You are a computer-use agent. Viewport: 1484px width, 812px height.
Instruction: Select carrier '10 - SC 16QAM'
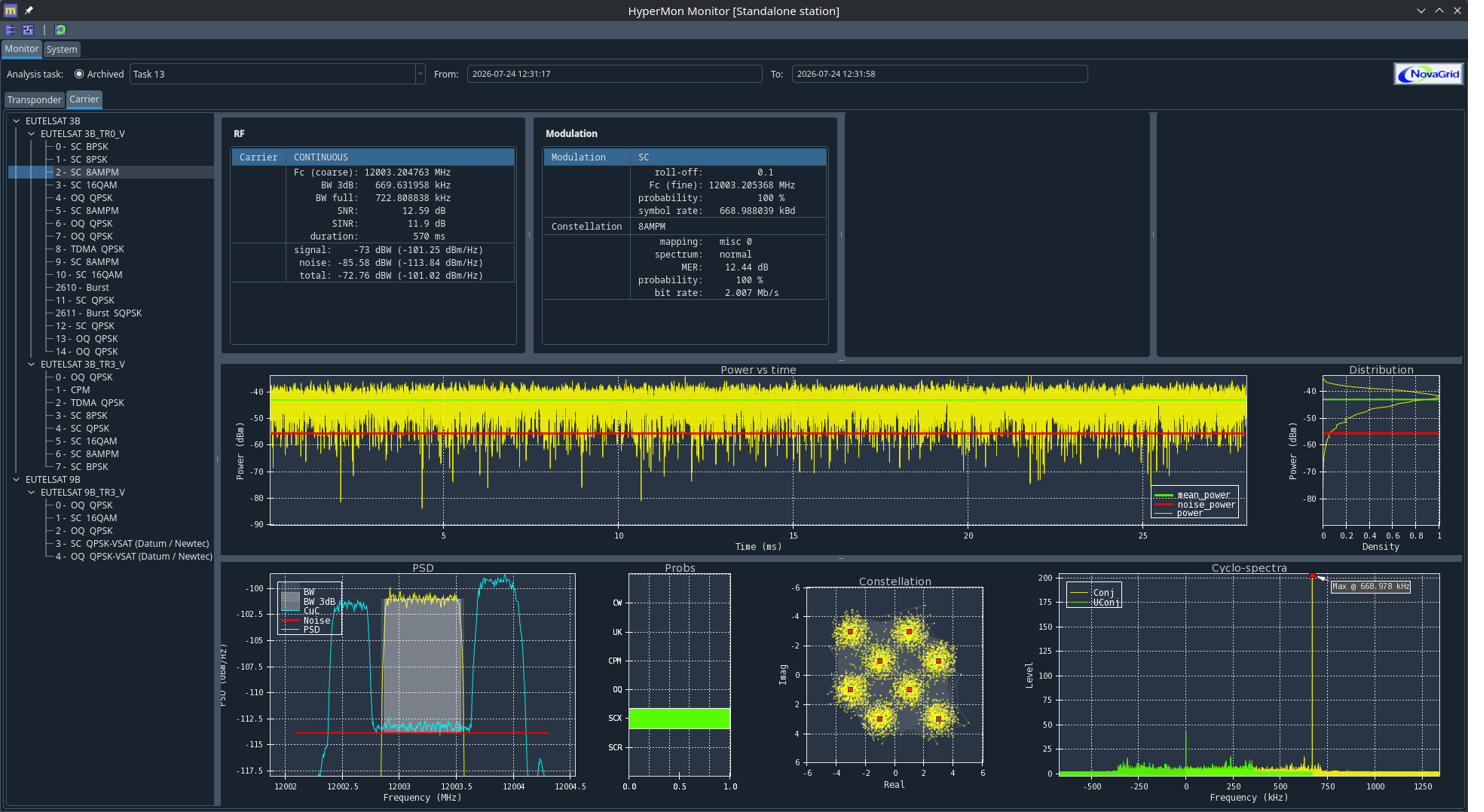point(89,274)
